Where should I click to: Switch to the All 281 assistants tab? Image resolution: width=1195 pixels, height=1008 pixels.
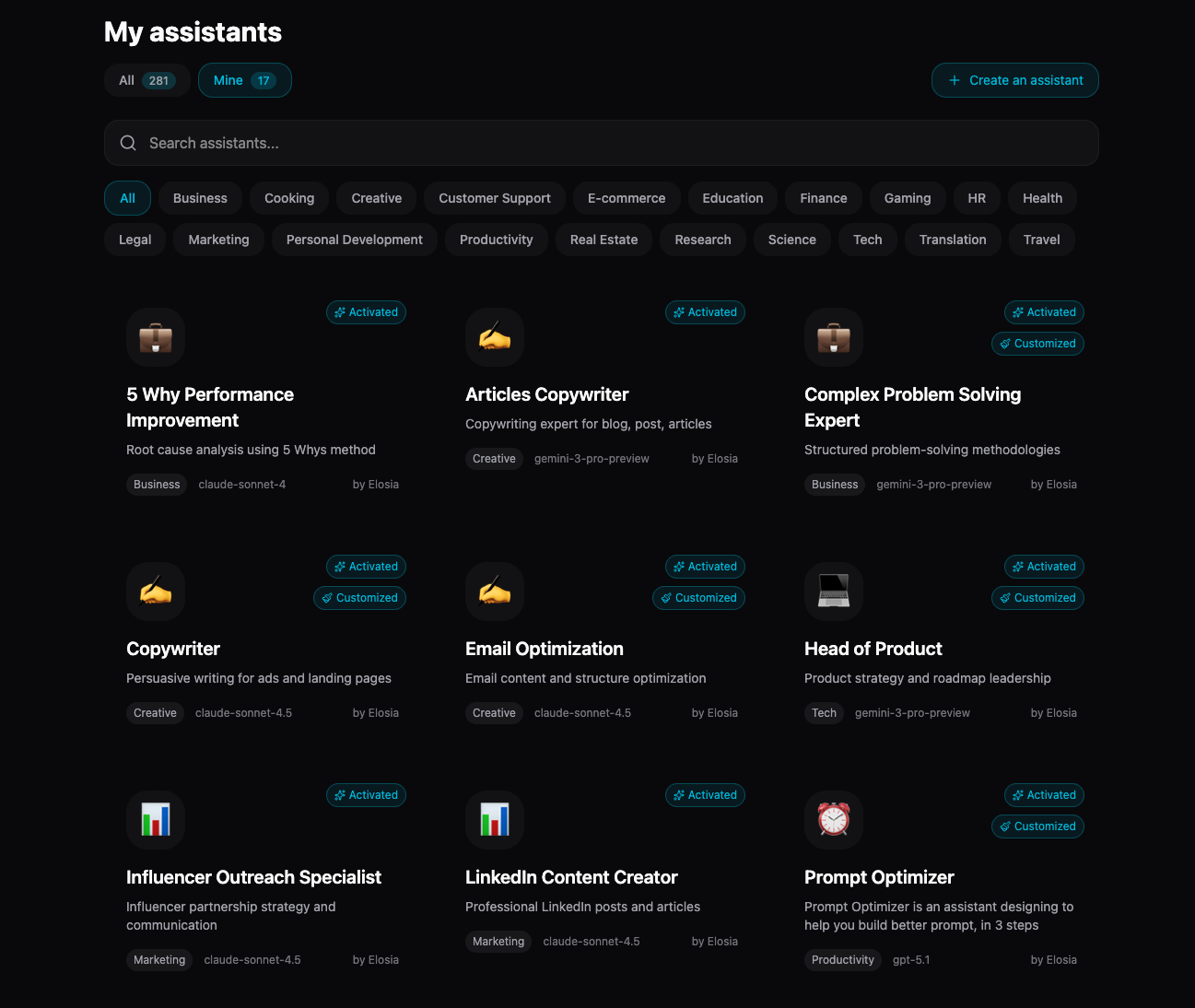pyautogui.click(x=147, y=80)
